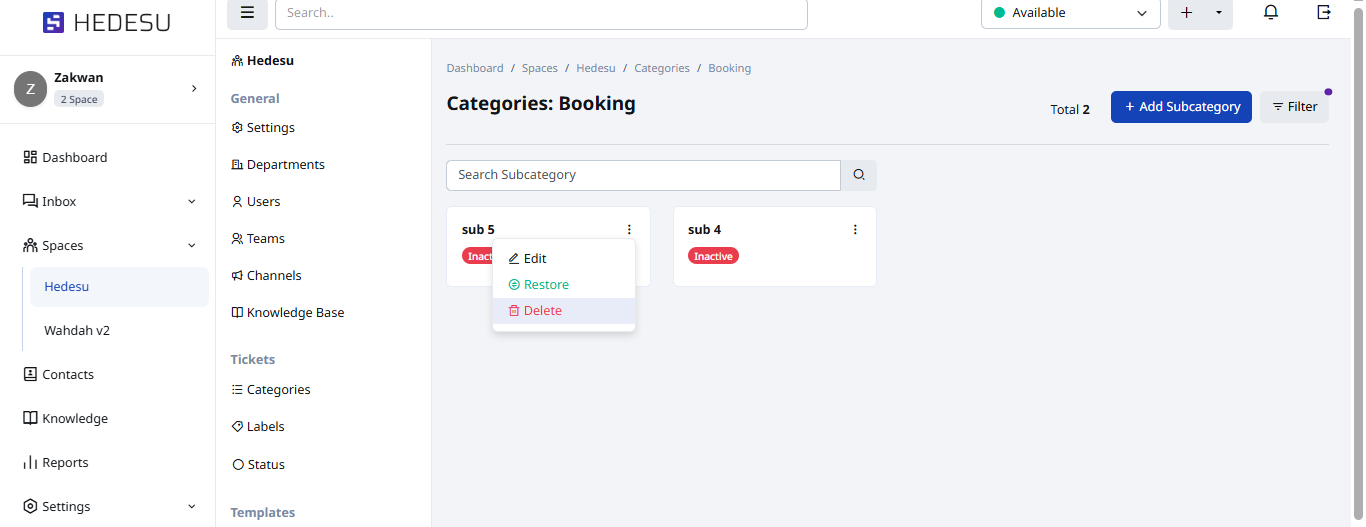Viewport: 1366px width, 527px height.
Task: Open the Filter button
Action: pos(1294,107)
